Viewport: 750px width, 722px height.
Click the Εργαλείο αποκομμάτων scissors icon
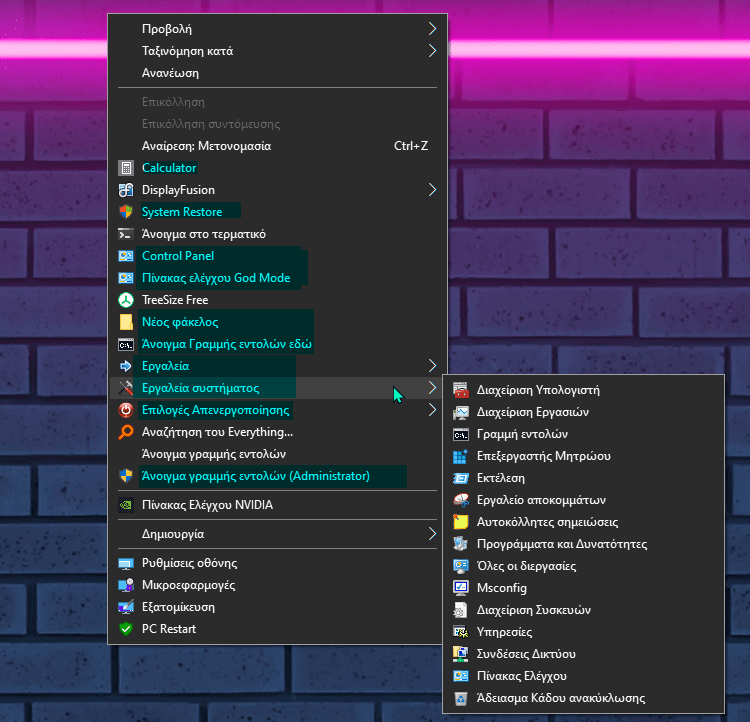click(461, 500)
